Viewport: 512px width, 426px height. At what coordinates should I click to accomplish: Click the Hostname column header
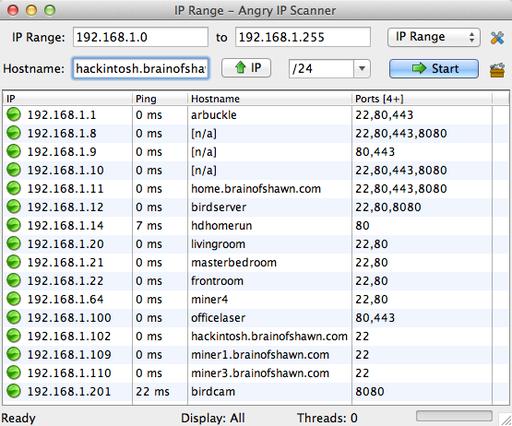click(x=269, y=99)
